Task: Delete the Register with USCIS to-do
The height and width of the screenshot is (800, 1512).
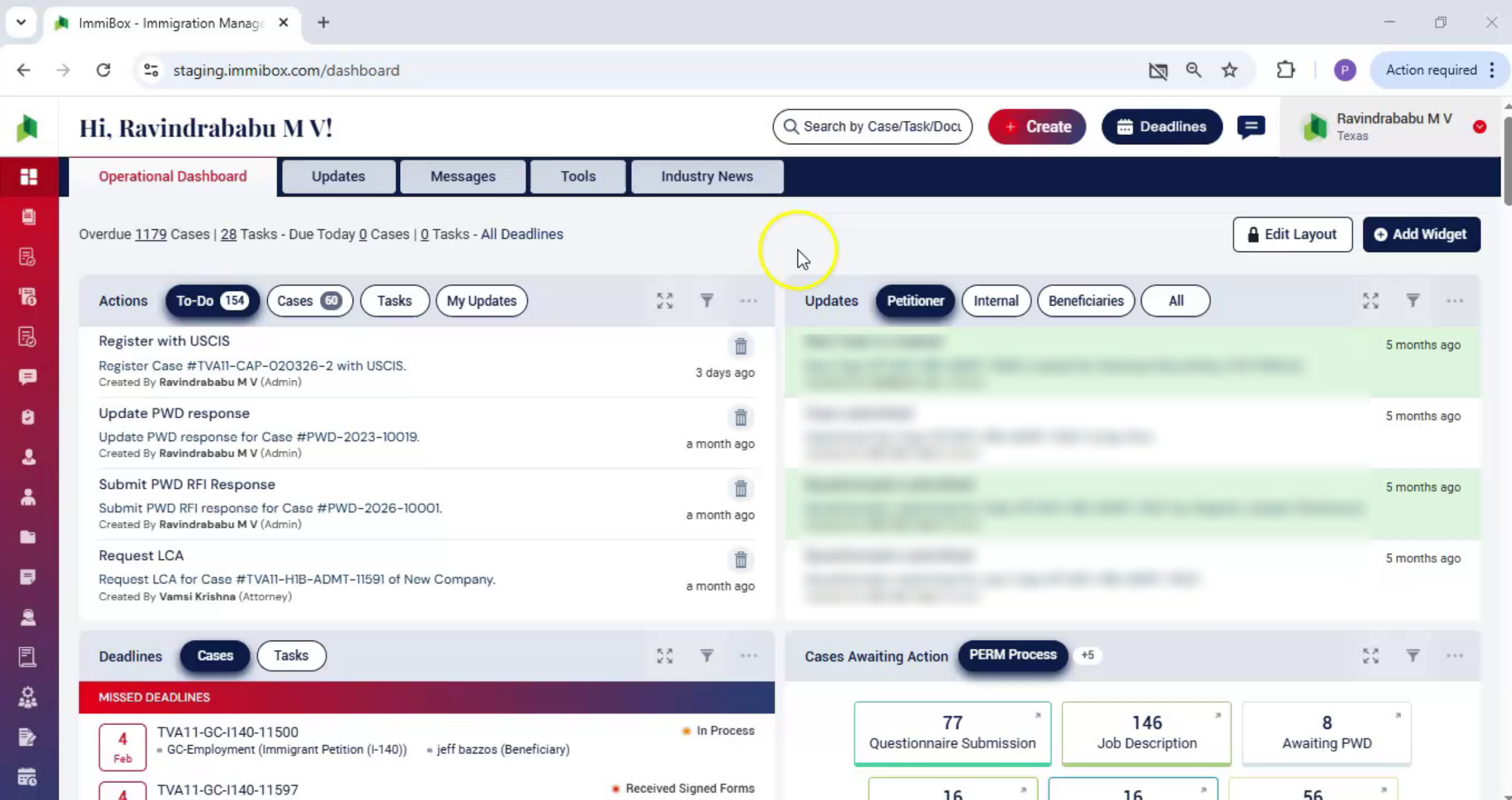Action: pos(741,346)
